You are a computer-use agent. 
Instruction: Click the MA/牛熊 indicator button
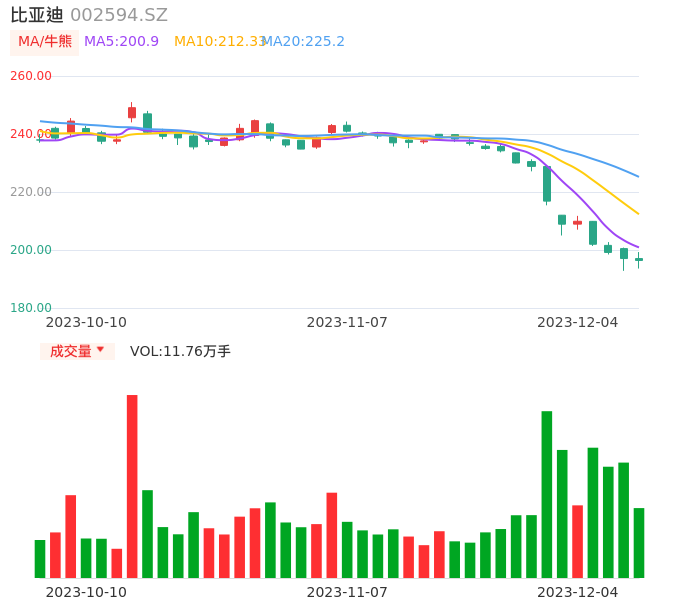[x=45, y=42]
